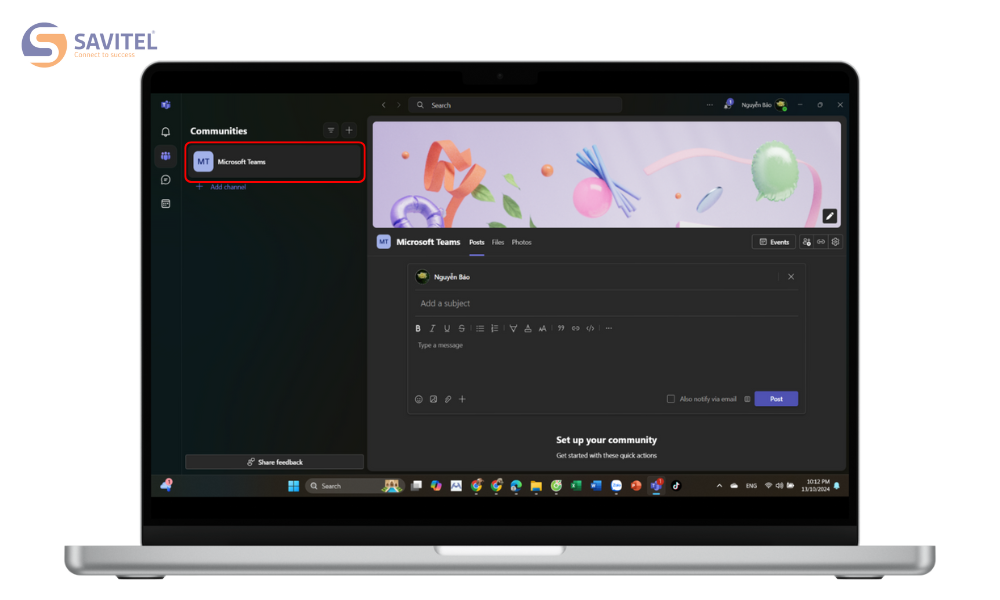Click the Add a subject field
1000x600 pixels.
(606, 304)
